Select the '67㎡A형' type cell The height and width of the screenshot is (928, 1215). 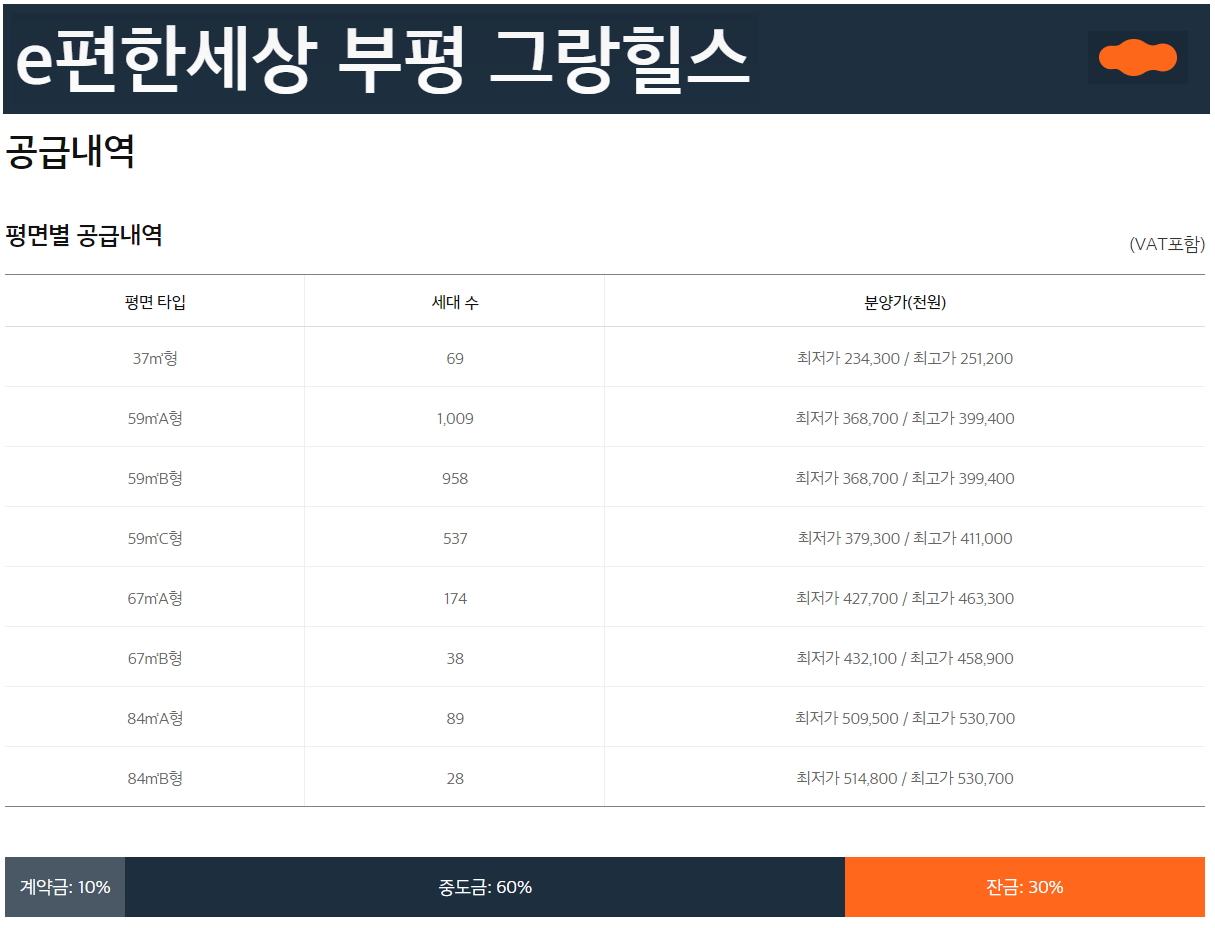(x=155, y=598)
